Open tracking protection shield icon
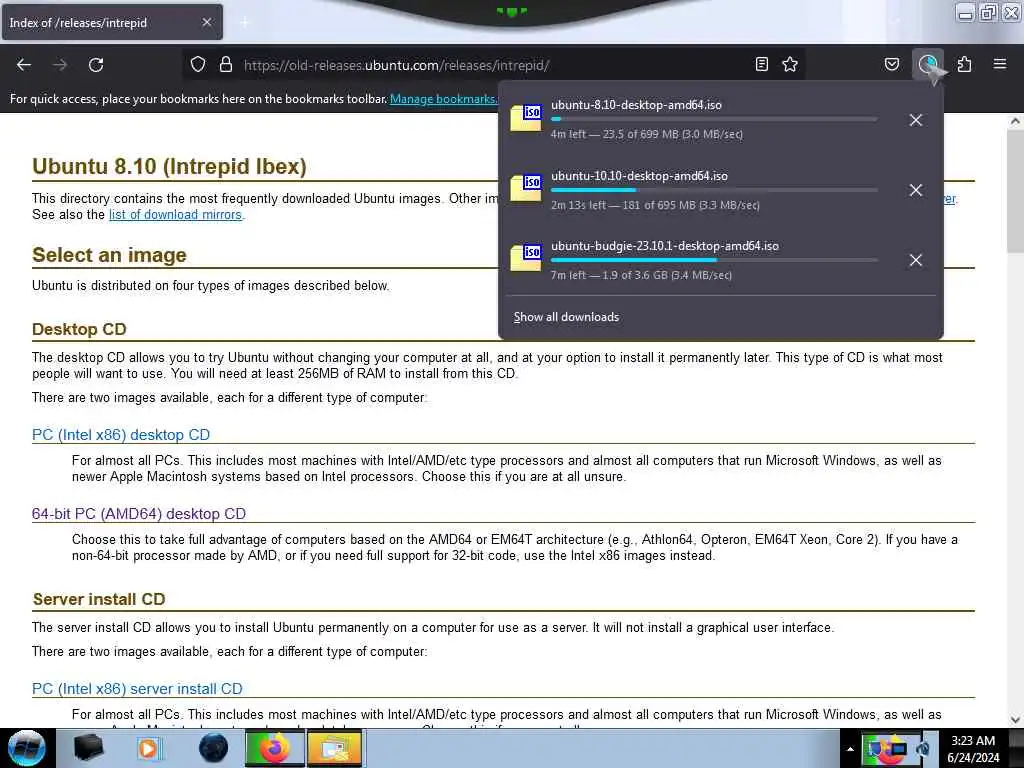The image size is (1024, 768). 198,64
